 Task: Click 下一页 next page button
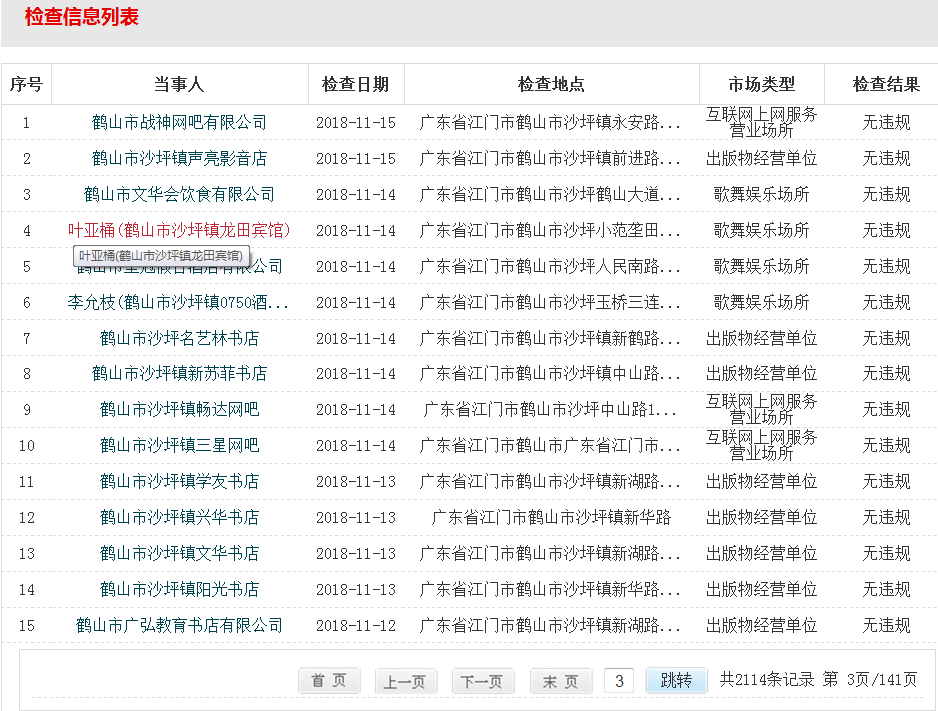(483, 681)
